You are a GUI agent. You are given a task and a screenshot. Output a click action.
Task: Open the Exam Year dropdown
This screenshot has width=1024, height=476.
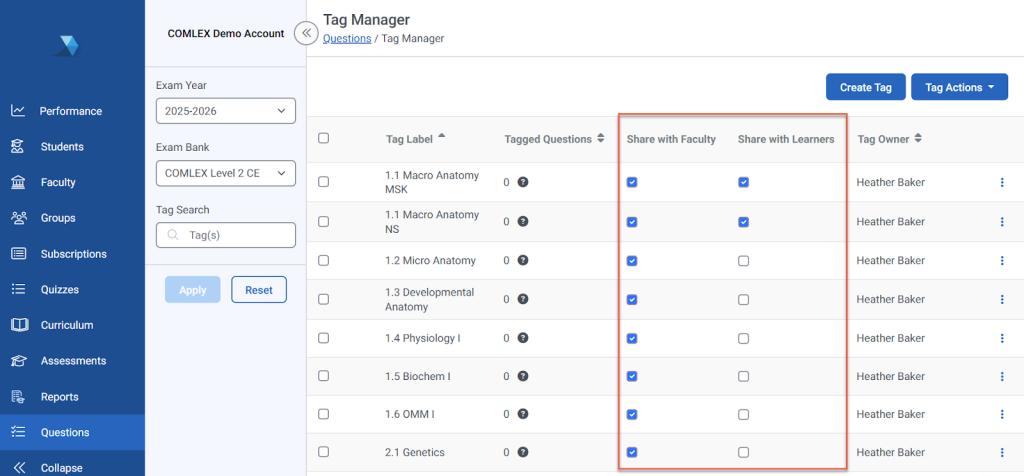(225, 110)
